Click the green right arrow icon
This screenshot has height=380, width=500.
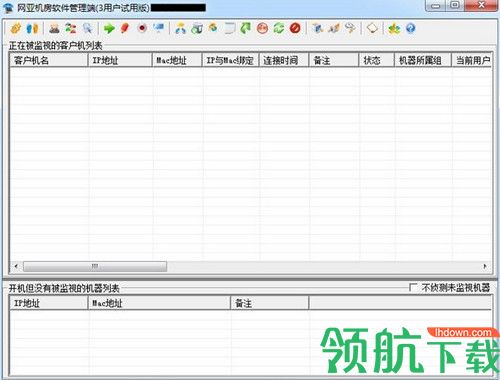pyautogui.click(x=109, y=28)
